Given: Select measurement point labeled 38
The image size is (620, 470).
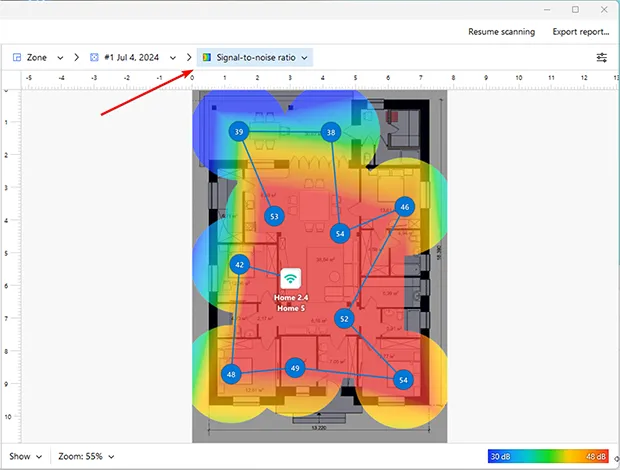Looking at the screenshot, I should 331,132.
